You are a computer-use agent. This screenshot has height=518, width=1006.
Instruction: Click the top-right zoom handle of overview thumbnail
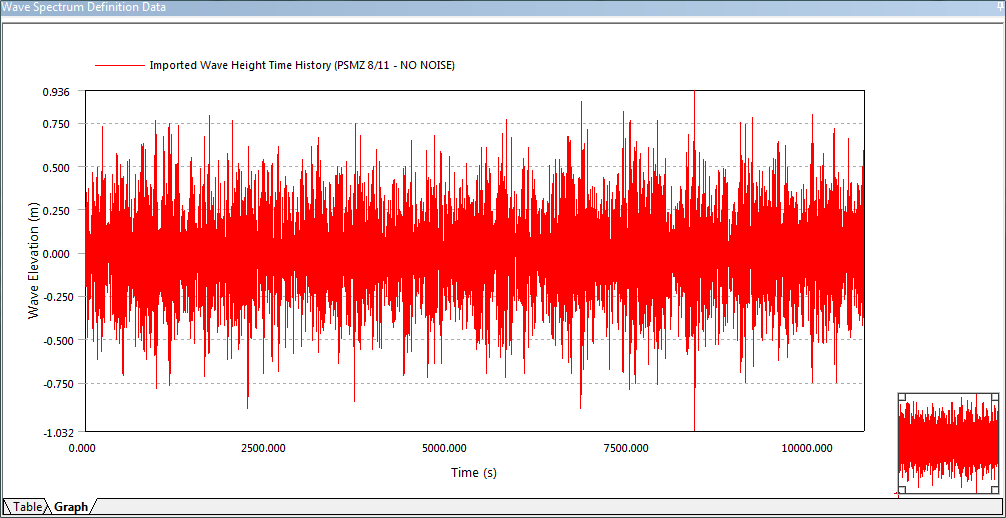(995, 397)
